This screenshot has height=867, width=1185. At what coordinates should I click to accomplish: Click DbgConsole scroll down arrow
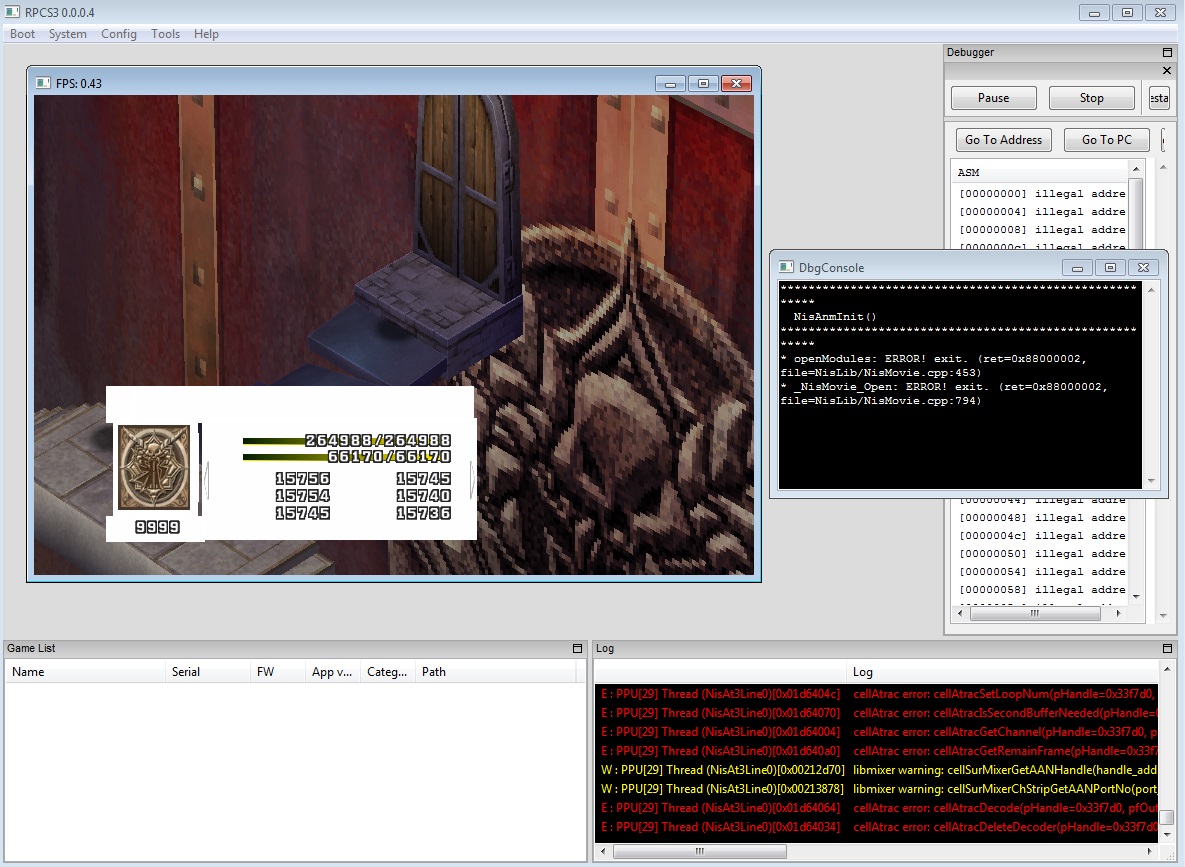tap(1151, 481)
